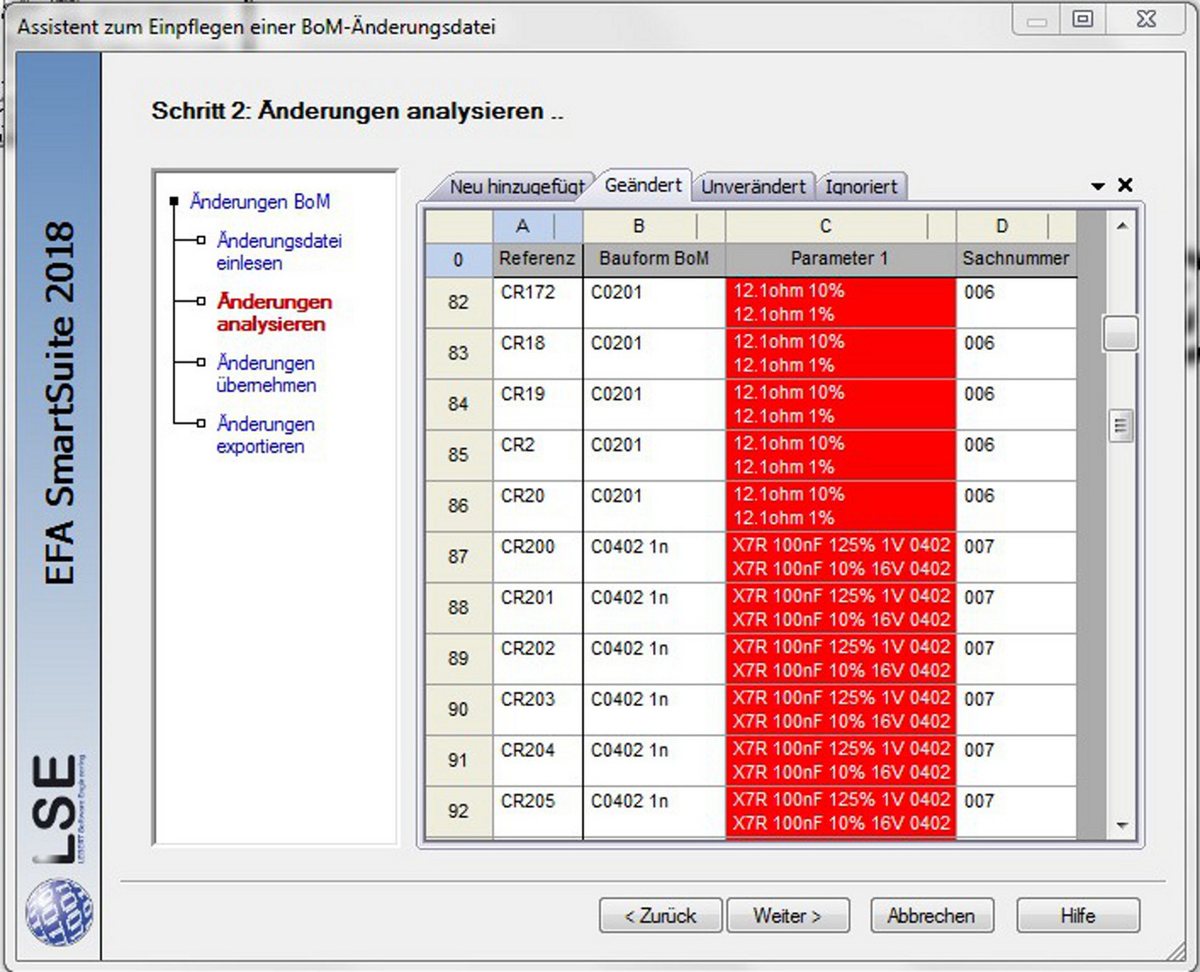
Task: Click the Bauform BoM column title
Action: [654, 259]
